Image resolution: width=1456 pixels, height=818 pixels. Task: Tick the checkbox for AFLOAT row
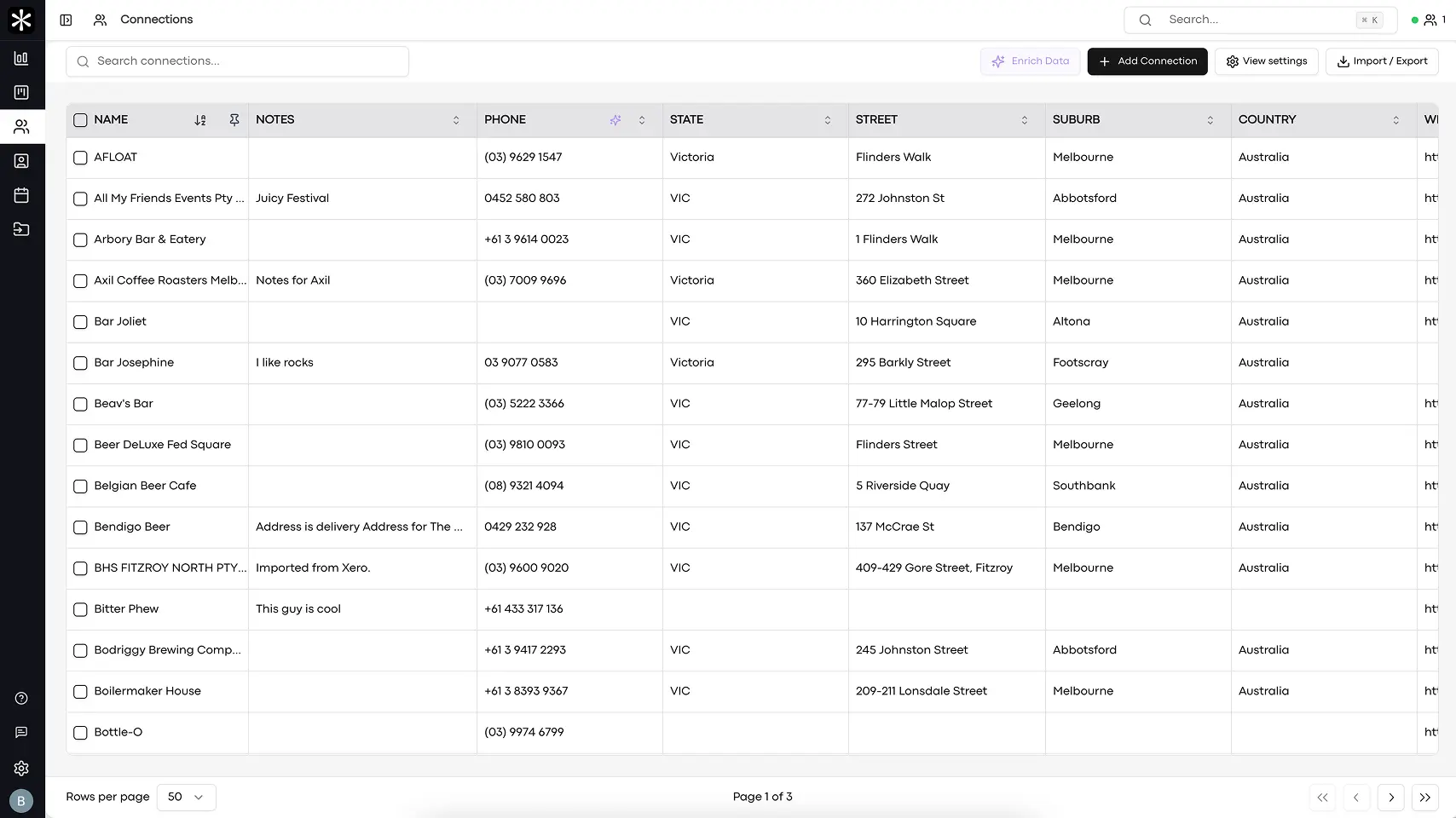pyautogui.click(x=80, y=158)
